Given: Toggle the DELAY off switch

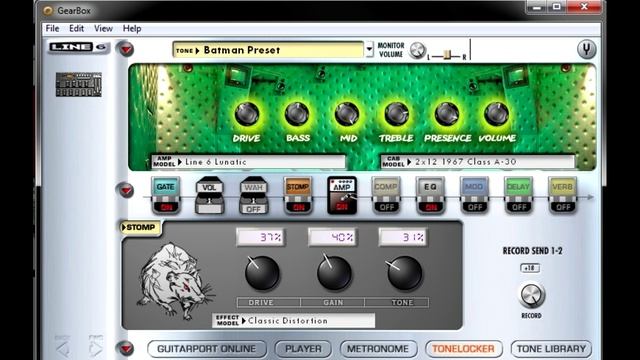Looking at the screenshot, I should [x=518, y=207].
